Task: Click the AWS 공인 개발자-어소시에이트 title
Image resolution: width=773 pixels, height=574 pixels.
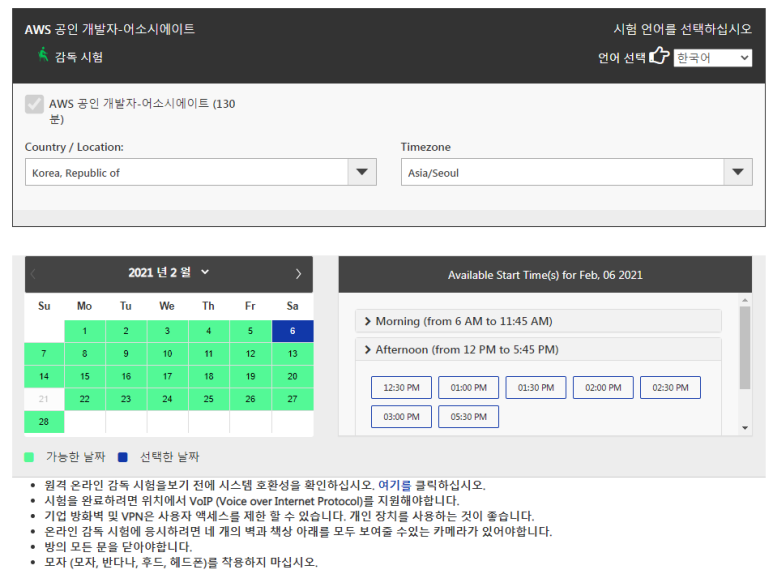Action: [110, 30]
